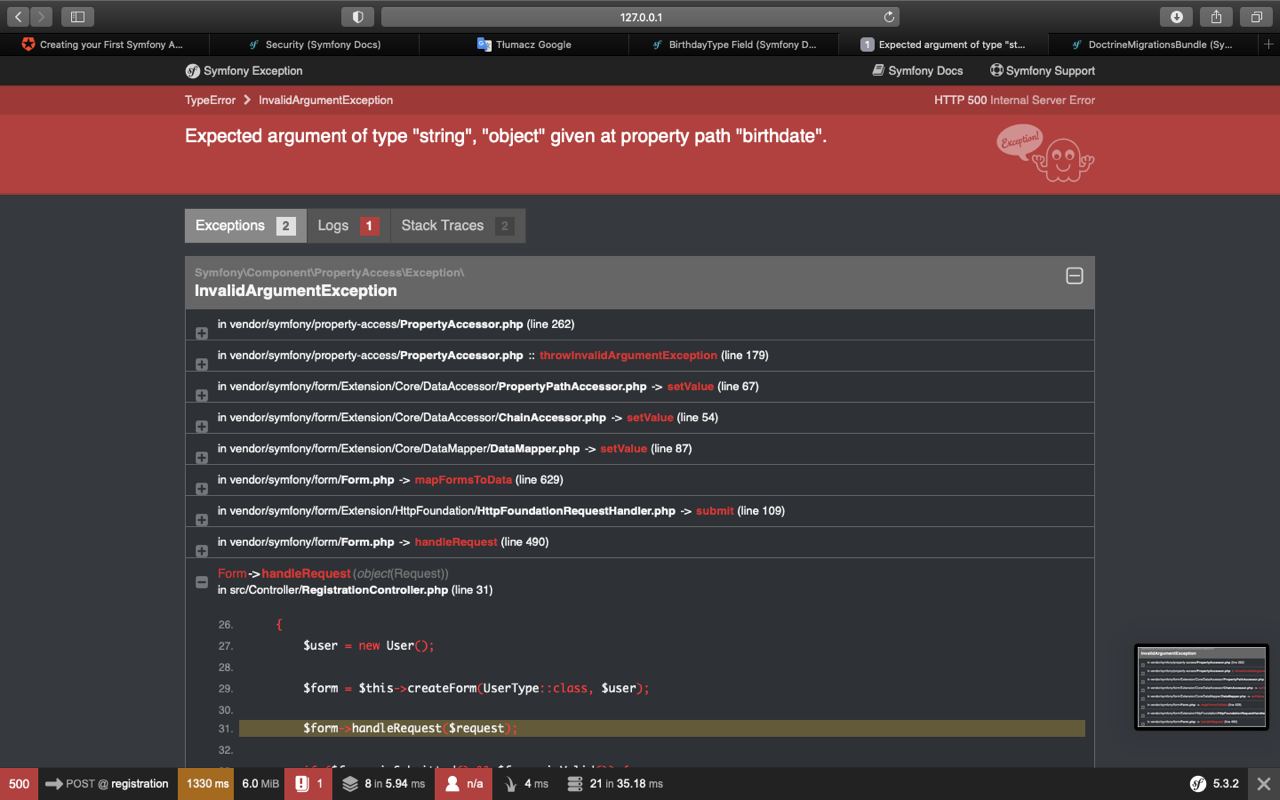Click the exception ghost illustration
The image size is (1280, 800).
click(1046, 154)
